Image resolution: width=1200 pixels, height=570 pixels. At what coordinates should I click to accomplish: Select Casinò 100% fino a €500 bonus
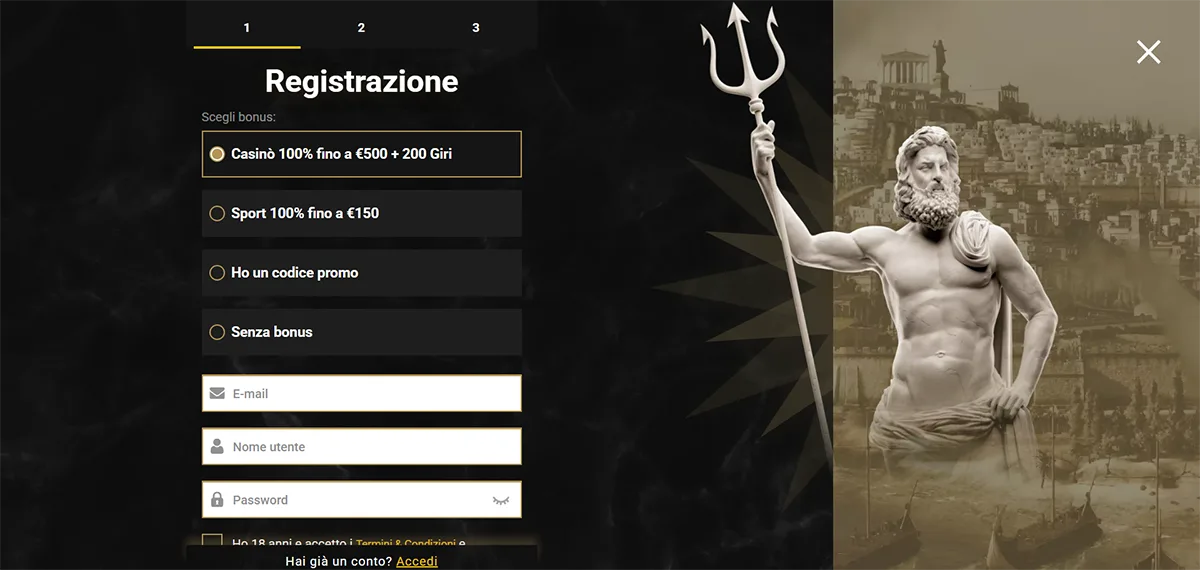tap(361, 154)
